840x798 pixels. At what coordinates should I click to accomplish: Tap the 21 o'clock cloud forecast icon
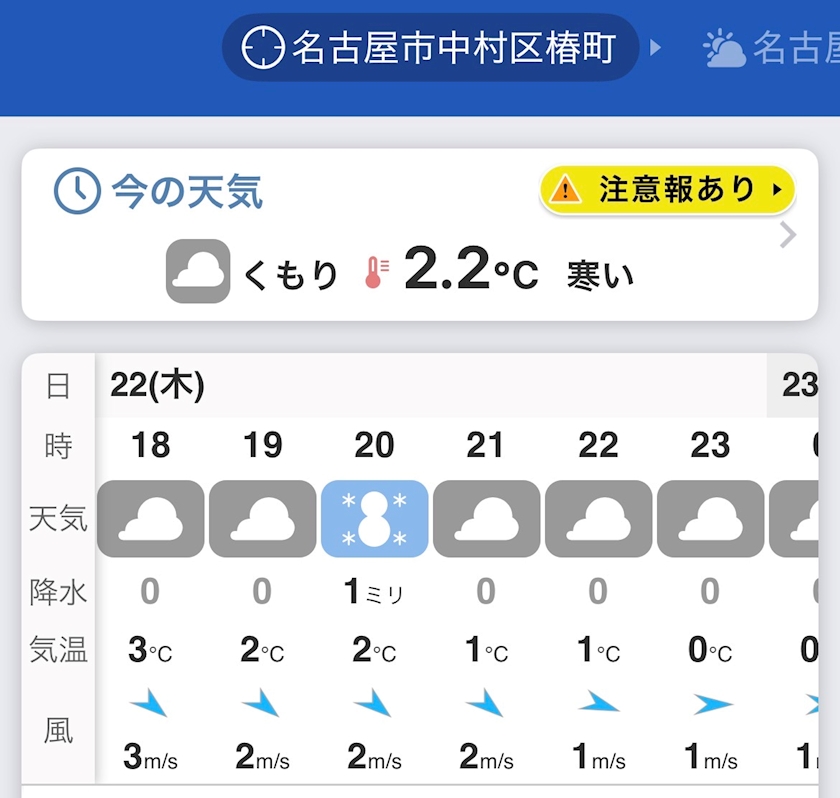click(486, 519)
